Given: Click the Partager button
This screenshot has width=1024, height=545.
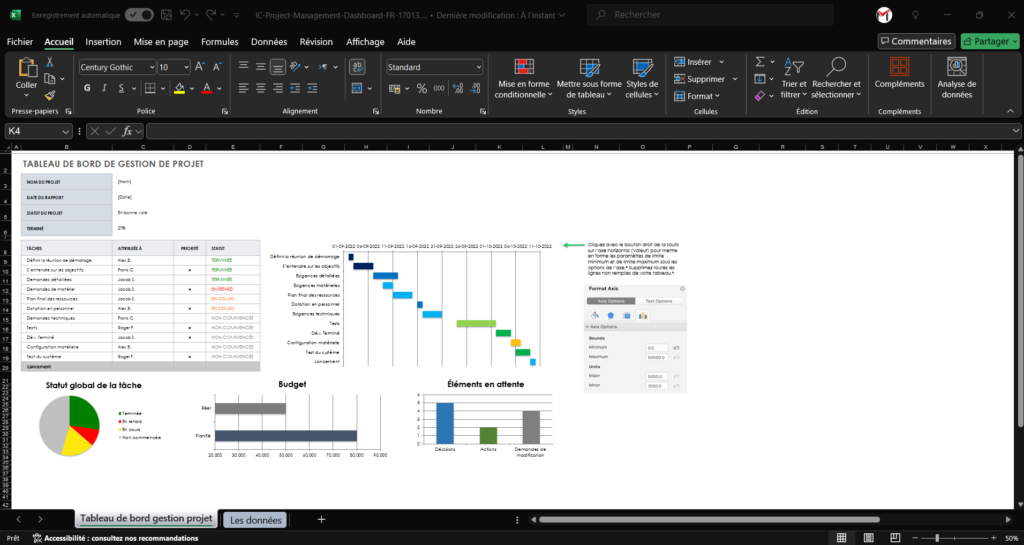Looking at the screenshot, I should coord(988,41).
